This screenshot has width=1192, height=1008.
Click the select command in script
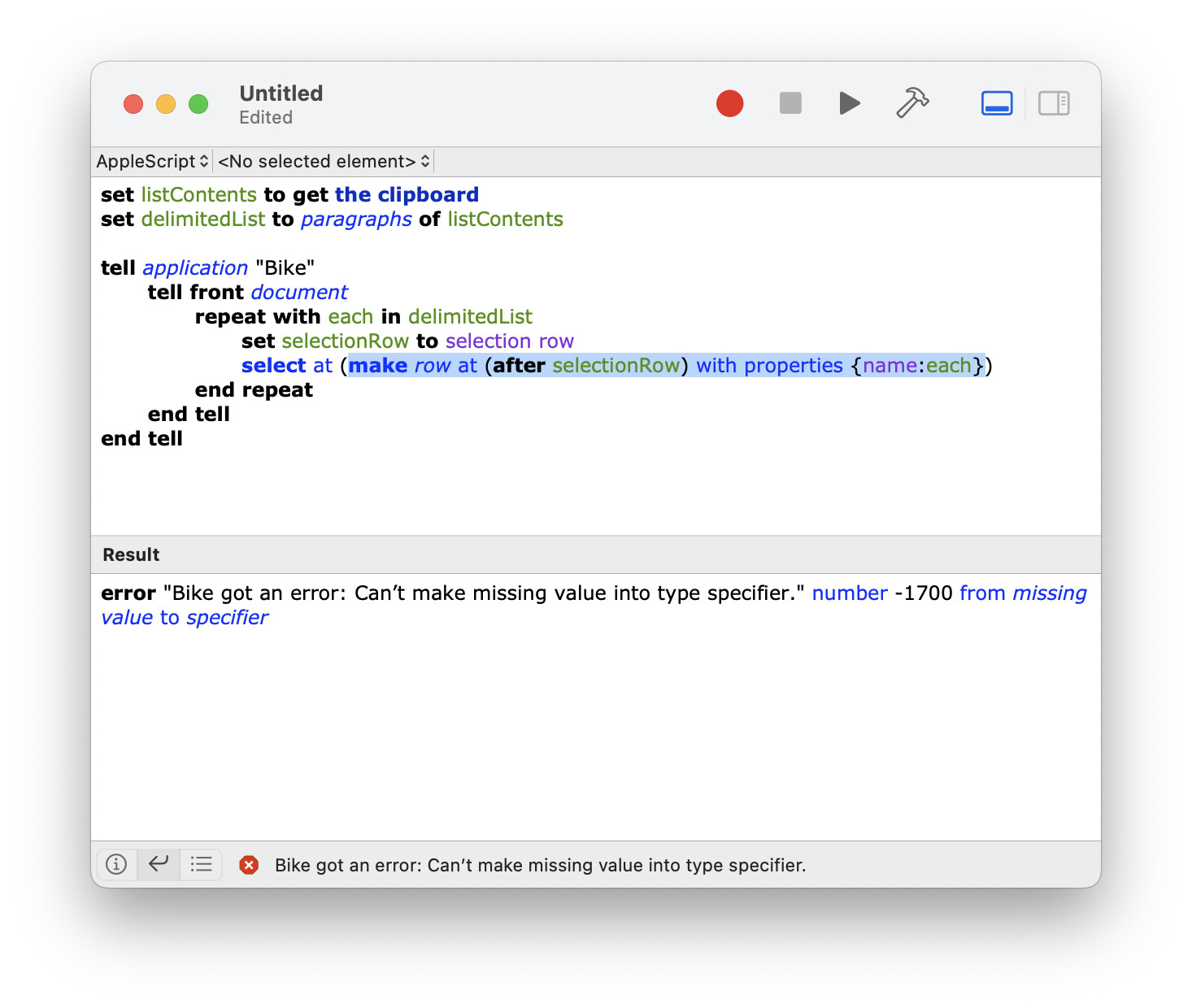[274, 366]
